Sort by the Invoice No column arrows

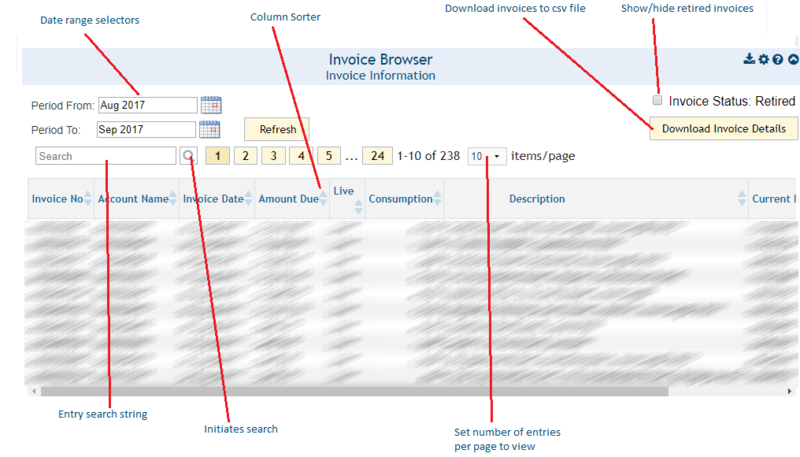pos(88,198)
